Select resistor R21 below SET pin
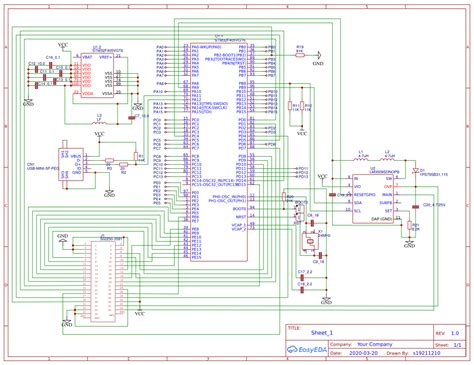 tap(409, 225)
